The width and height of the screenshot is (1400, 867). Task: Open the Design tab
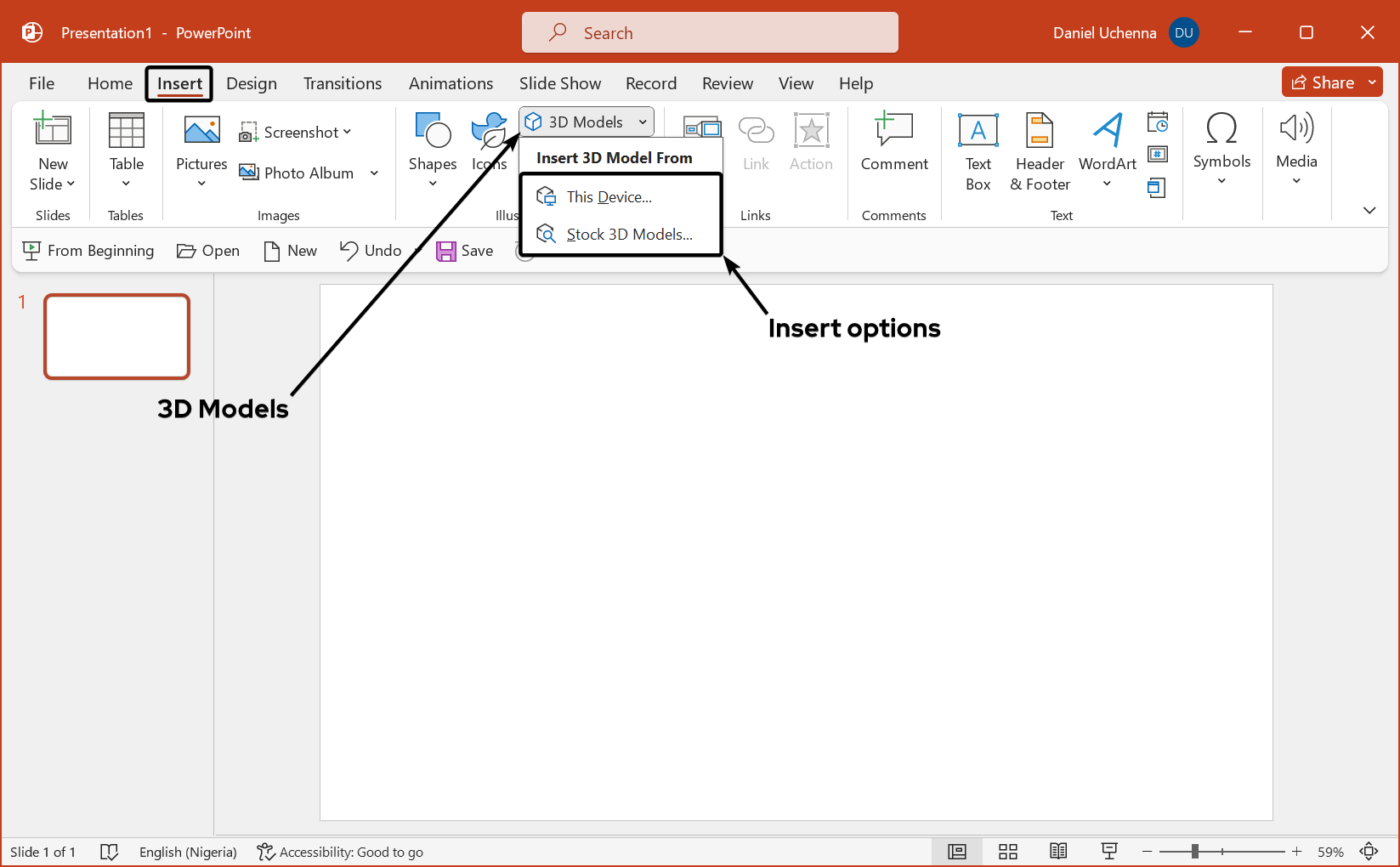[x=251, y=83]
